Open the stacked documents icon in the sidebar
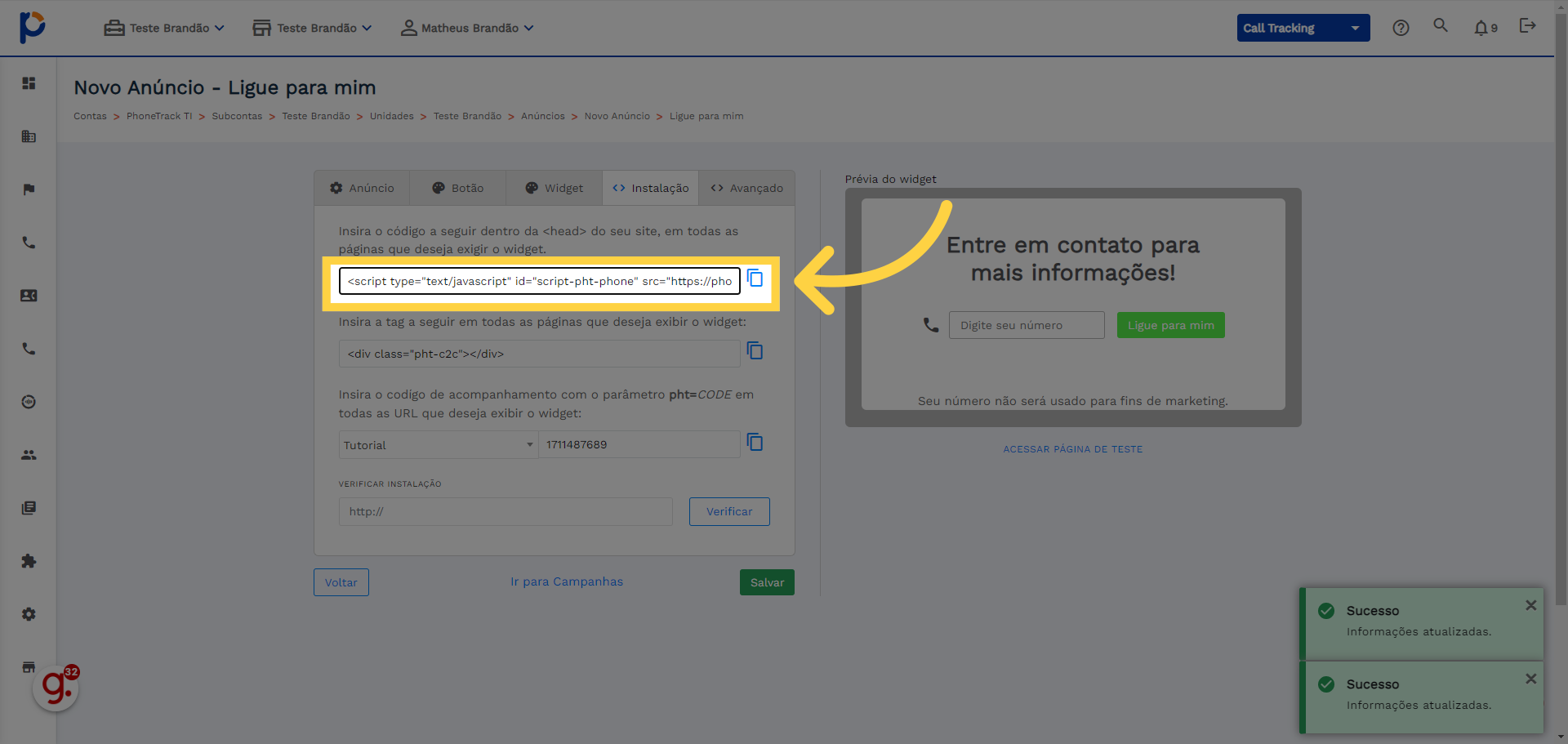The height and width of the screenshot is (744, 1568). pos(29,508)
